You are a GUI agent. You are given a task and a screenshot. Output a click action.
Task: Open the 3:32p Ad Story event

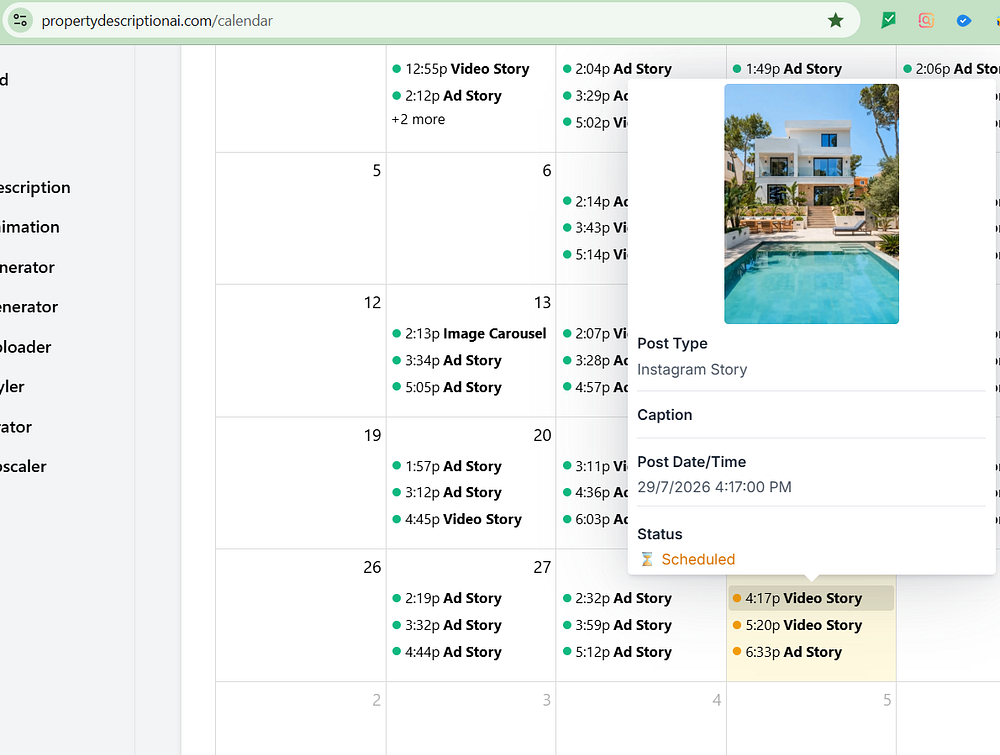471,625
